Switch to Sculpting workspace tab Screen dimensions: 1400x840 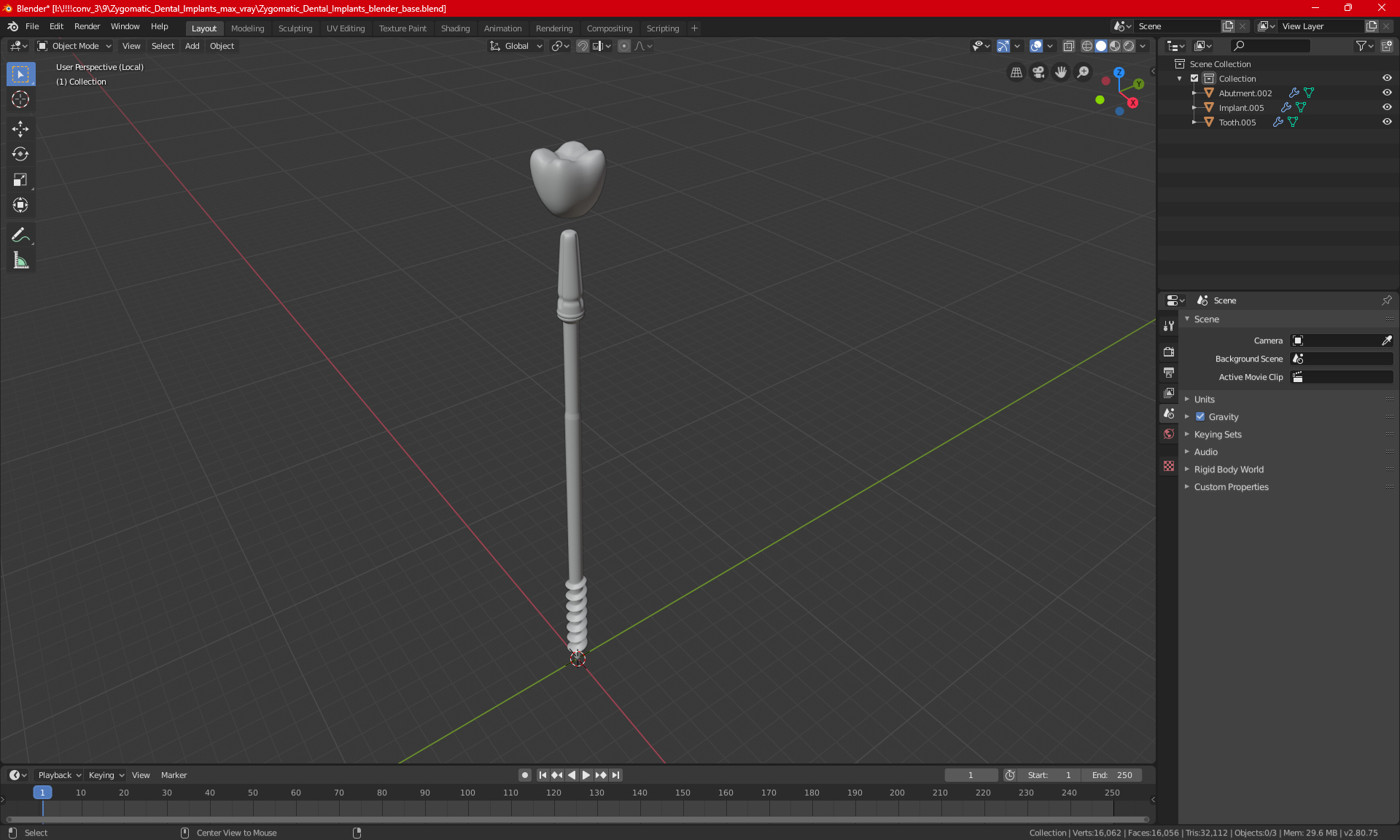tap(295, 28)
